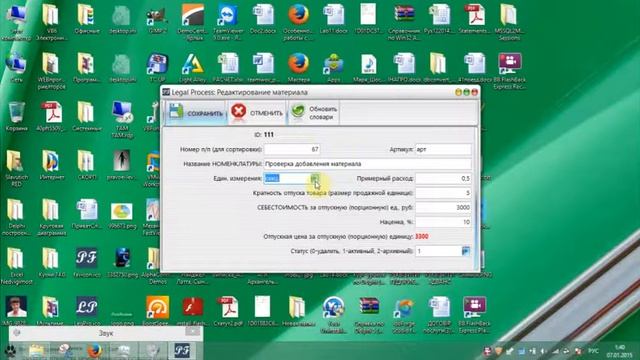Click the Статус value field
Viewport: 640px width, 360px height.
[x=438, y=251]
